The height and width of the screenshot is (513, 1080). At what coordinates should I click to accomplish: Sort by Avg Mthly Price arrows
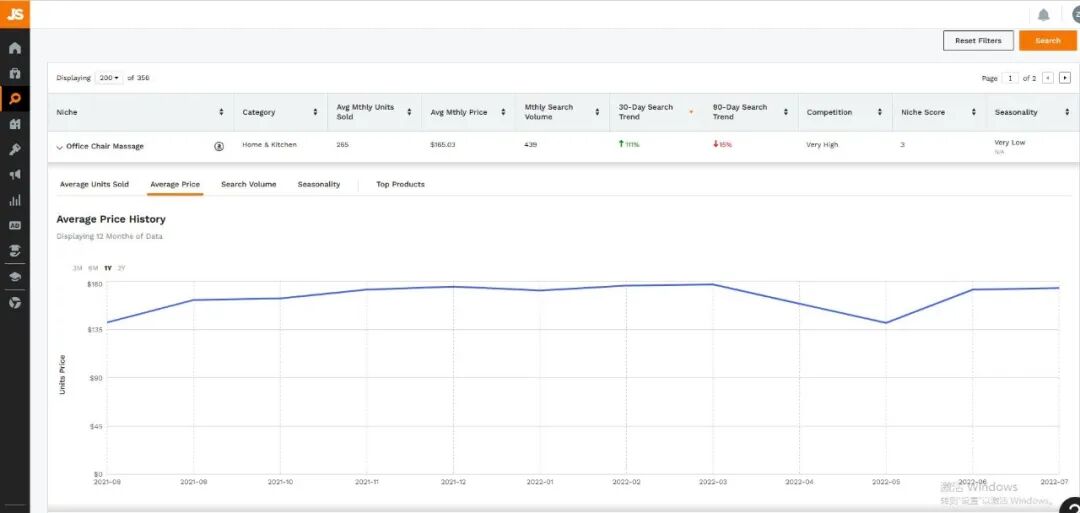coord(503,112)
